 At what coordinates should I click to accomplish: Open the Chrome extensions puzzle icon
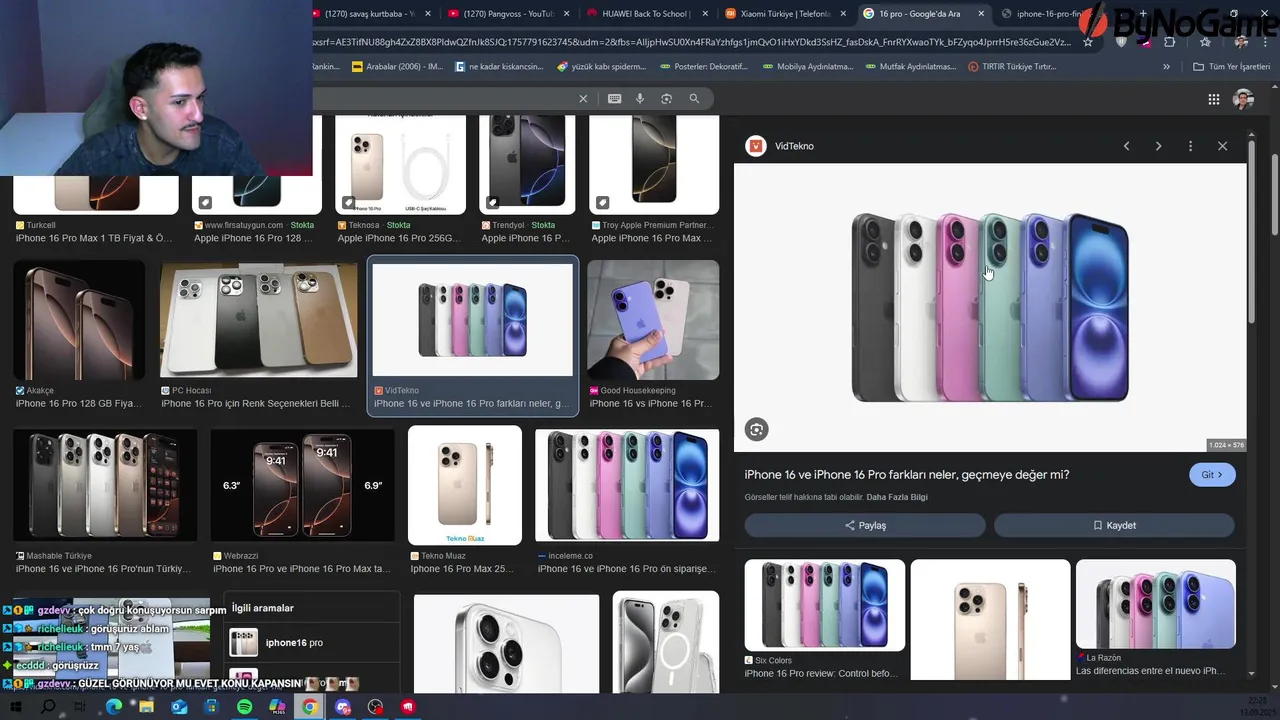(x=1169, y=42)
